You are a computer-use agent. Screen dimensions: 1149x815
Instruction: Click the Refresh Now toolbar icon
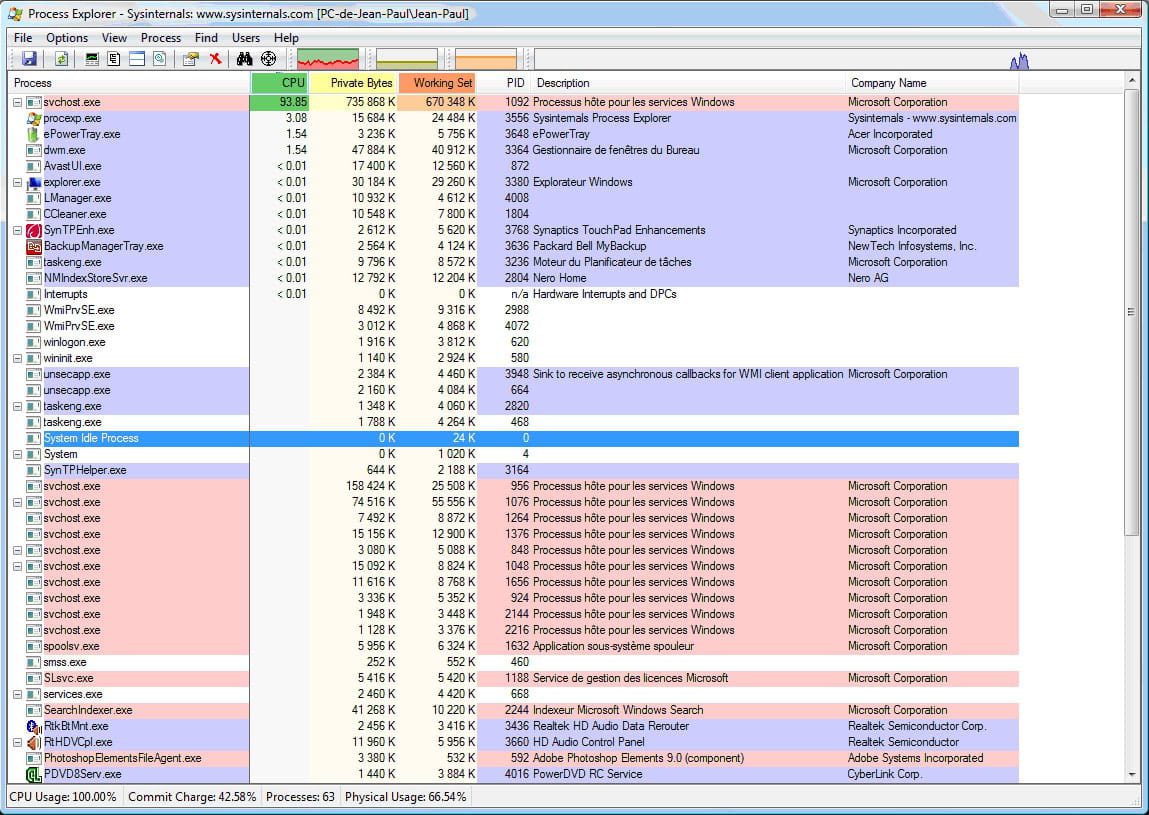62,59
